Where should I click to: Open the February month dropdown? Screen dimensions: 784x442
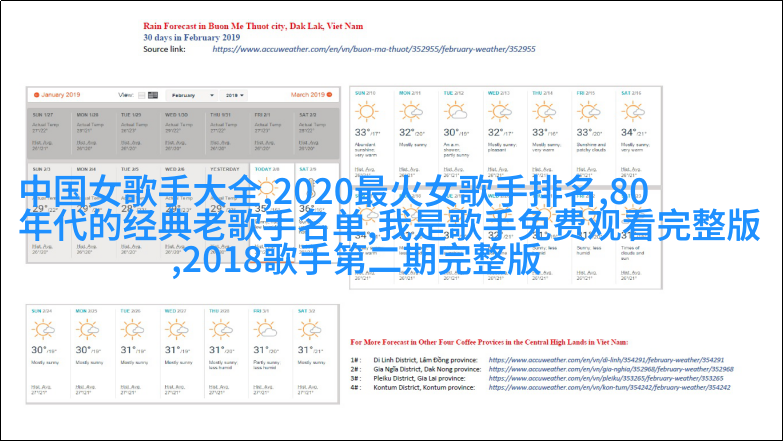(191, 95)
